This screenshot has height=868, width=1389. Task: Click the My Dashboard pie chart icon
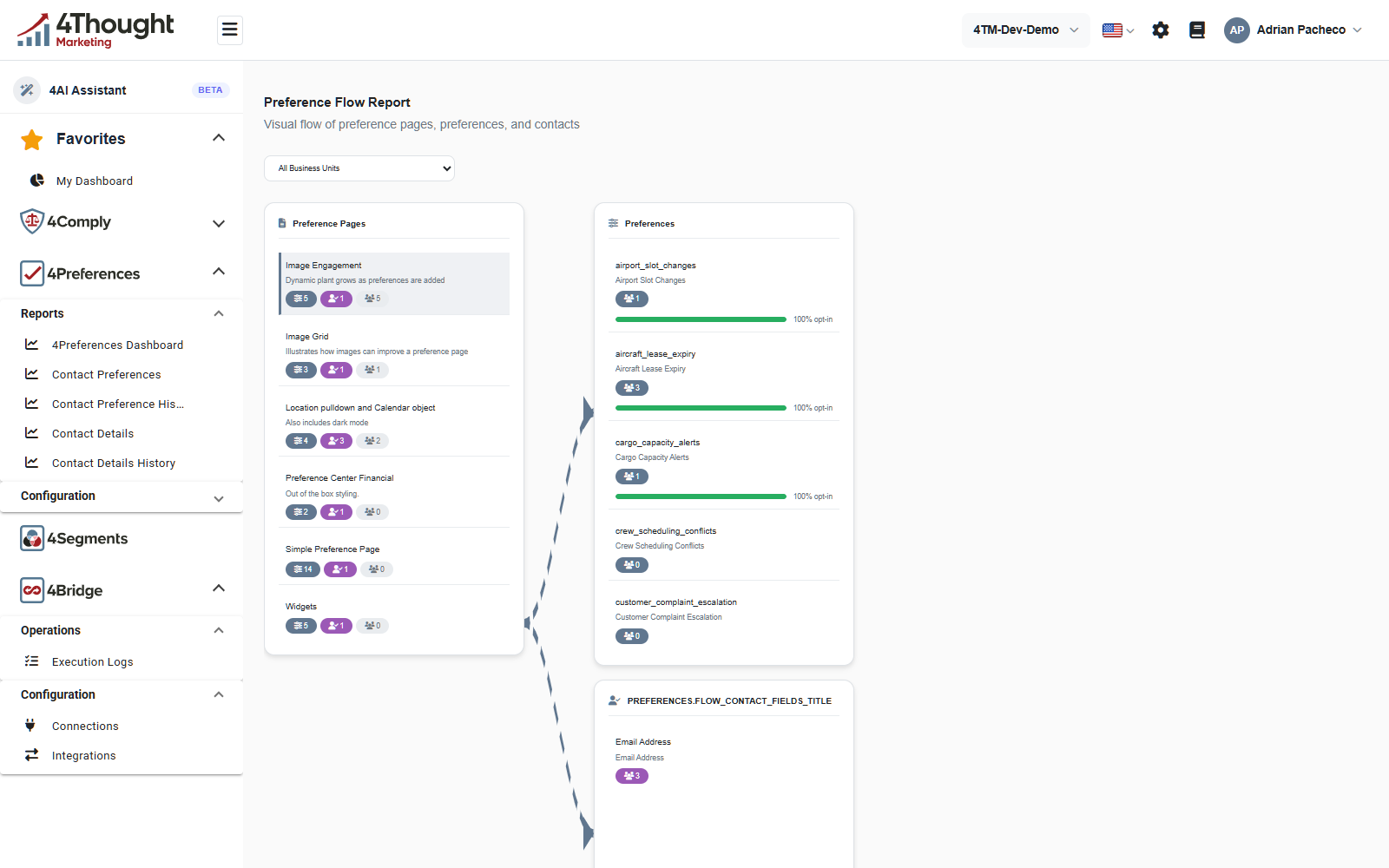coord(37,181)
